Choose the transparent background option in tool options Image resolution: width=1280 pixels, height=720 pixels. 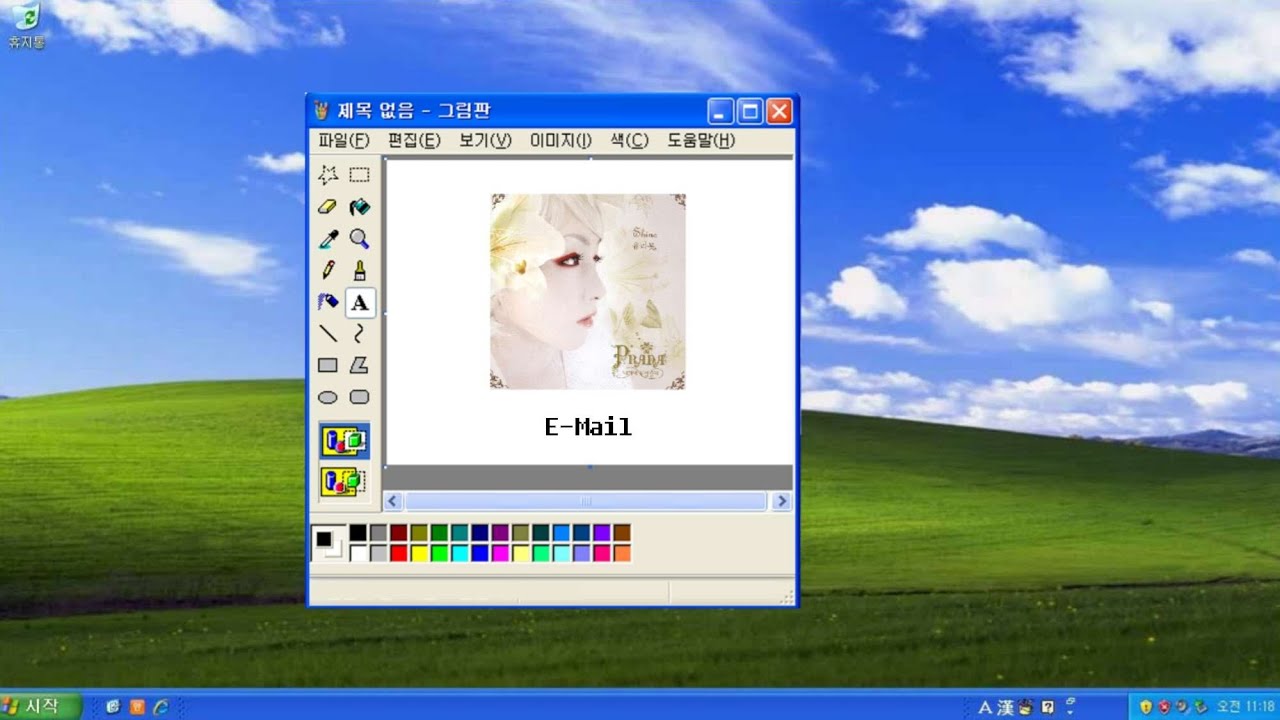click(344, 481)
